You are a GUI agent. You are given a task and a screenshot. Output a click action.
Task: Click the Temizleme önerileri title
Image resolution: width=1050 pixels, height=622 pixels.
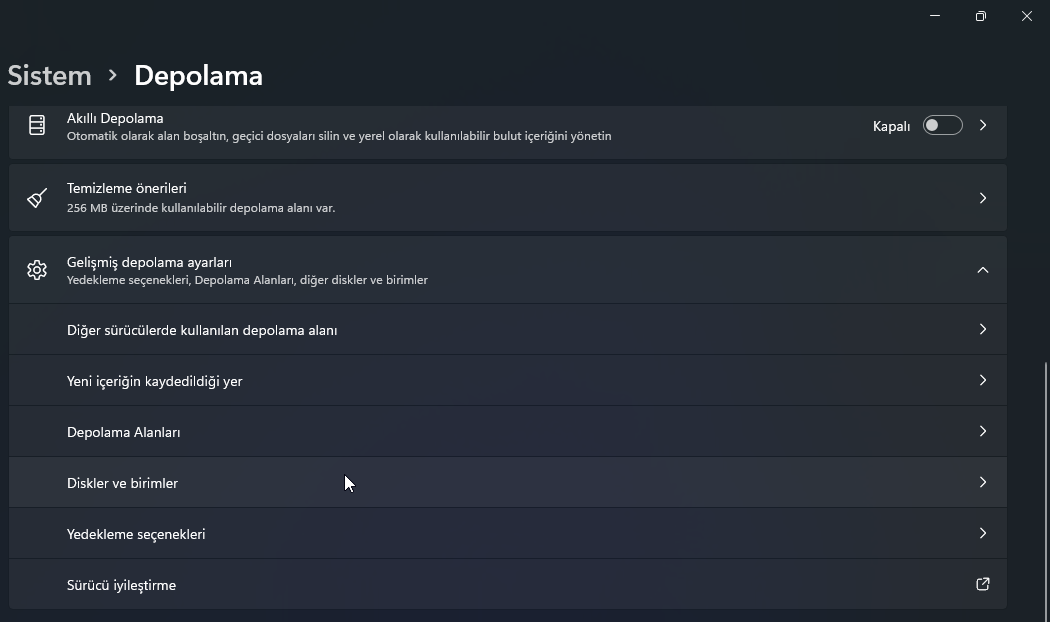(127, 188)
